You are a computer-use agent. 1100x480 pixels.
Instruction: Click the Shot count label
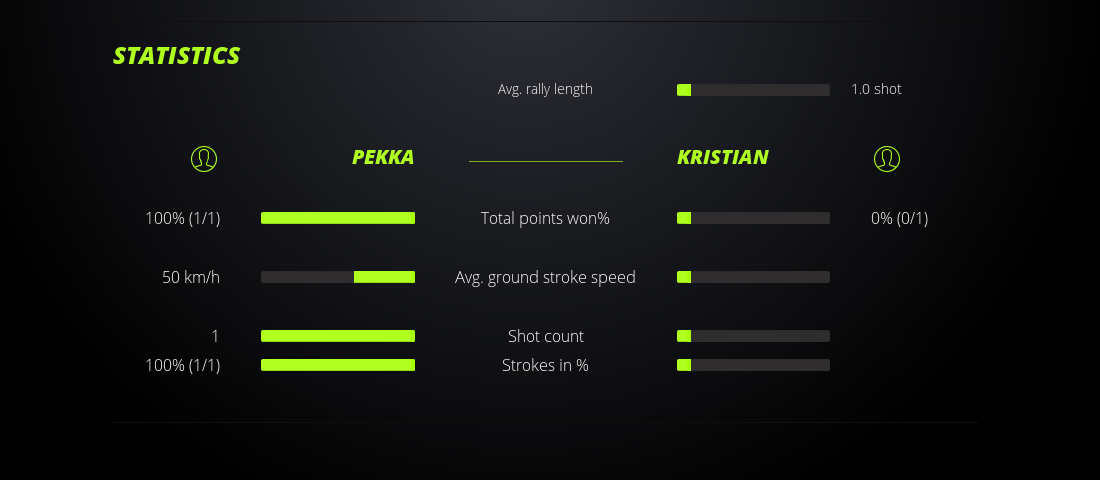tap(545, 336)
